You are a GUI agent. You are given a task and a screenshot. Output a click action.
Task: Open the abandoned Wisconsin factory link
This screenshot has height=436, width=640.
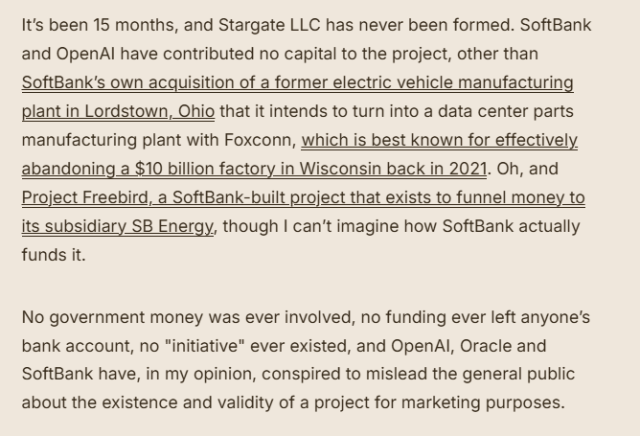pos(439,141)
